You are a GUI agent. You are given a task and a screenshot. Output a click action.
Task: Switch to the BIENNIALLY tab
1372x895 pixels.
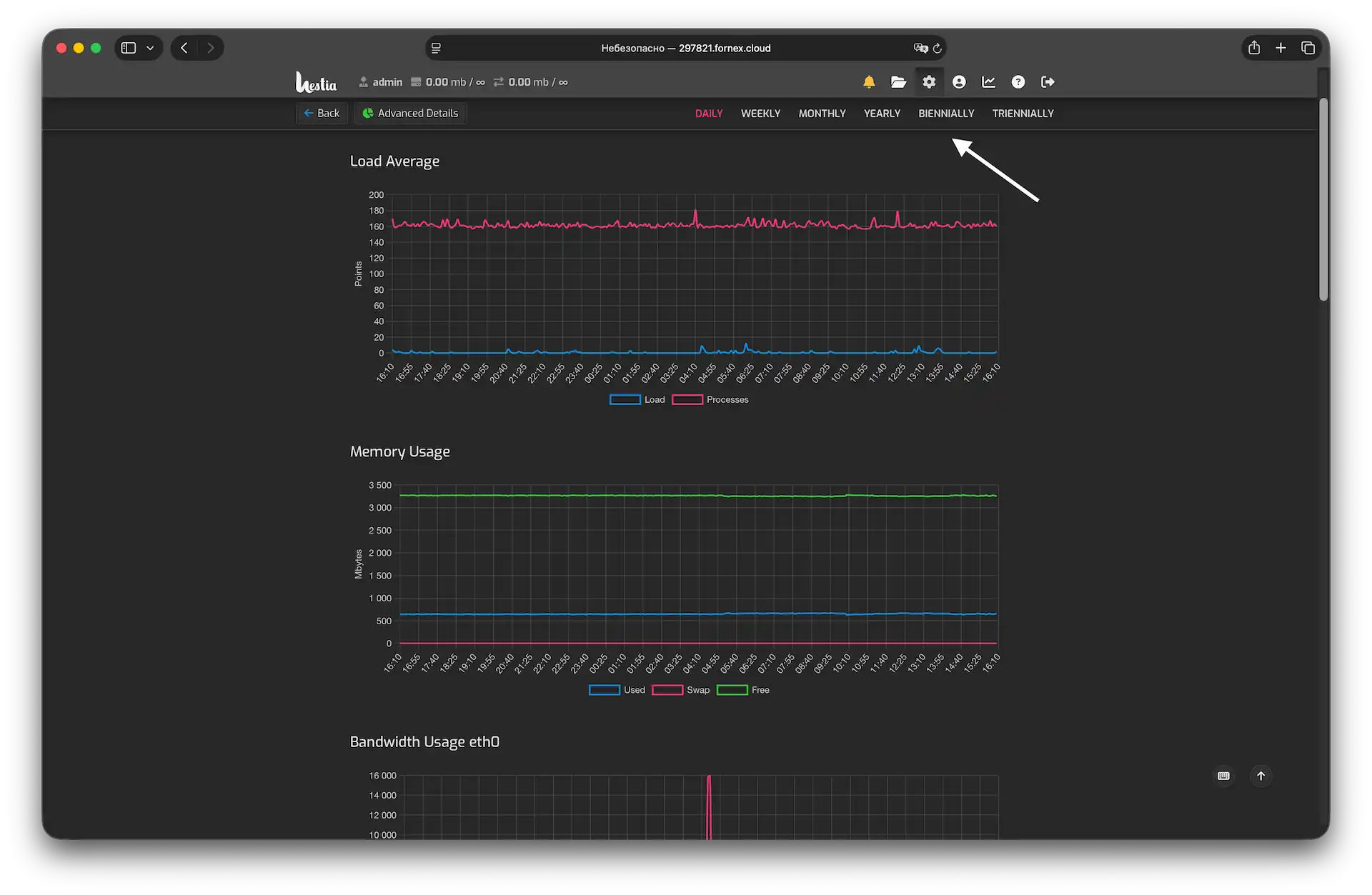946,114
